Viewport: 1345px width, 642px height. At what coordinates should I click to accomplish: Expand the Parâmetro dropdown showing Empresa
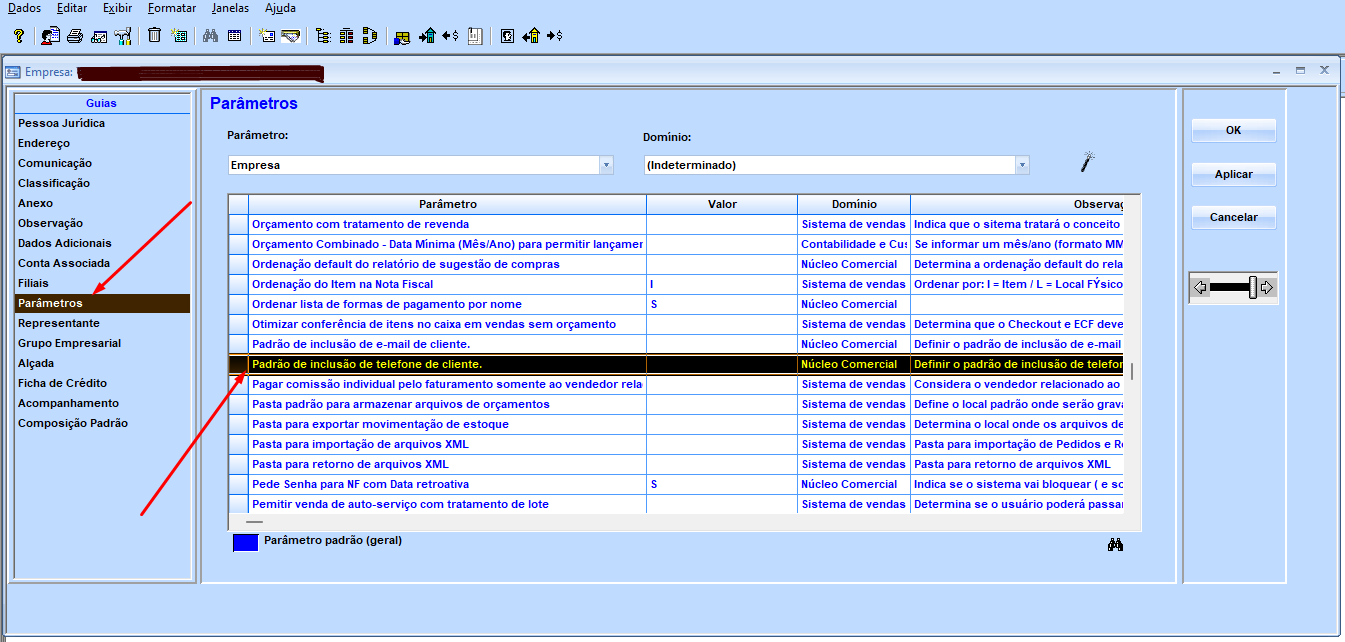pos(605,165)
